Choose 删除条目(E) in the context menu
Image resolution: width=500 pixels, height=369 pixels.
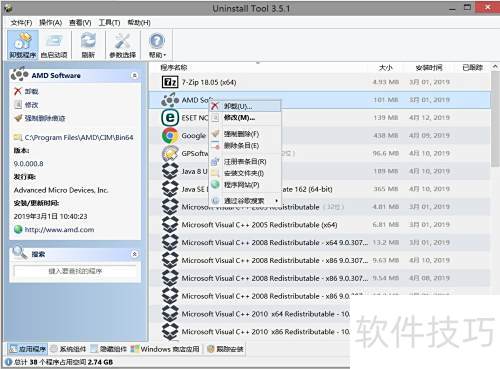pyautogui.click(x=245, y=145)
